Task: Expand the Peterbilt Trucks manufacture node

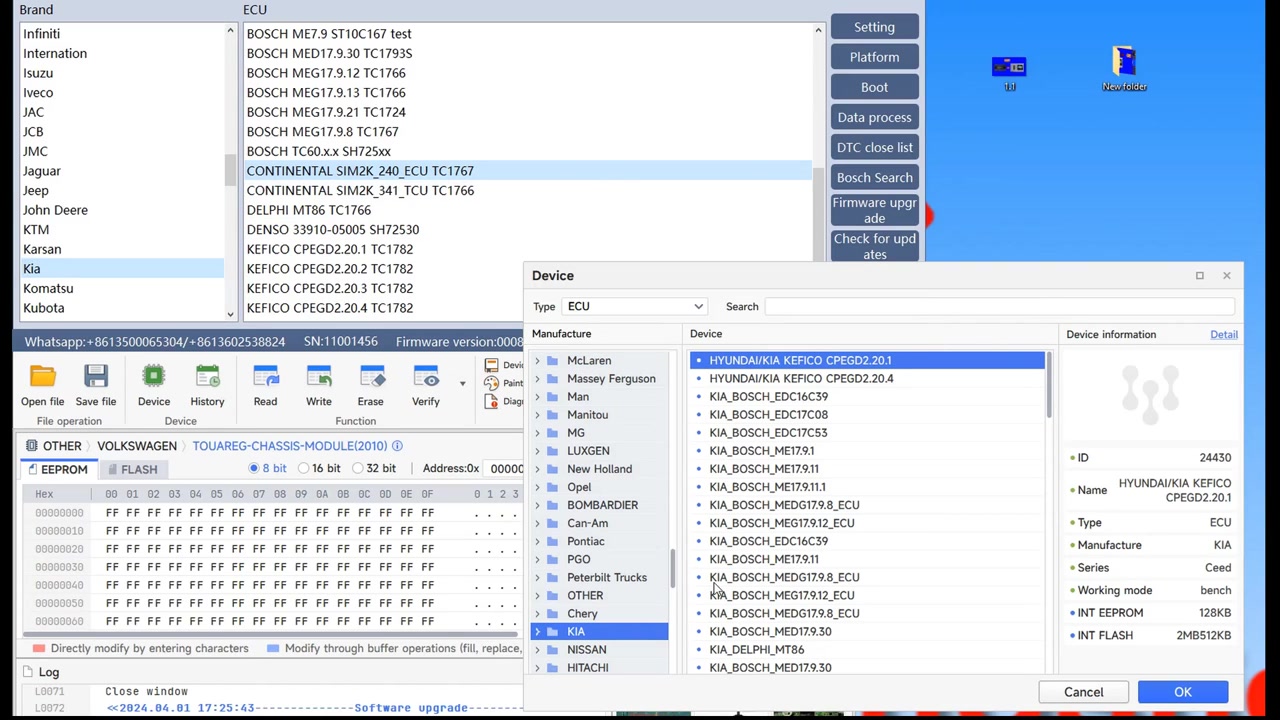Action: pos(537,578)
